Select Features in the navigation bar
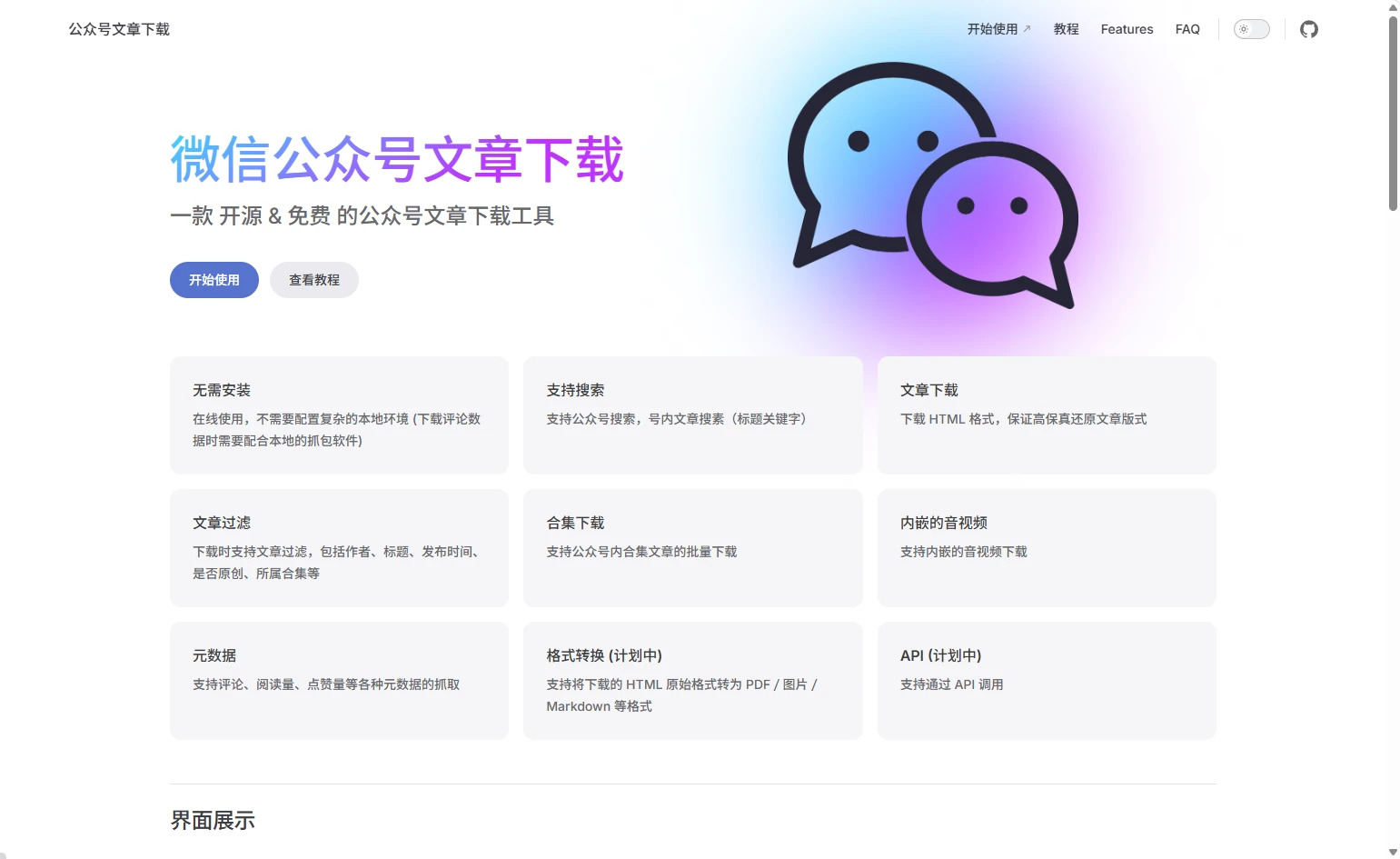Screen dimensions: 1400x859 point(1127,29)
